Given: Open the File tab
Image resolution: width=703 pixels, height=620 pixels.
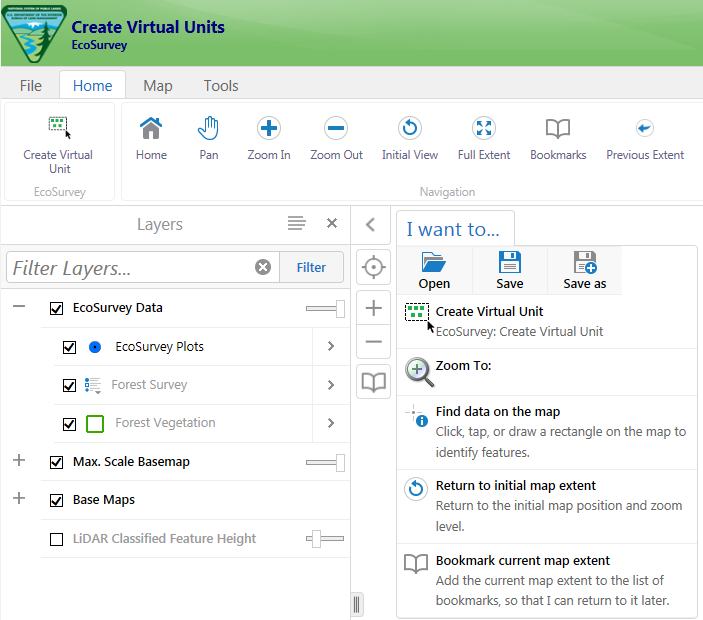Looking at the screenshot, I should pyautogui.click(x=30, y=85).
